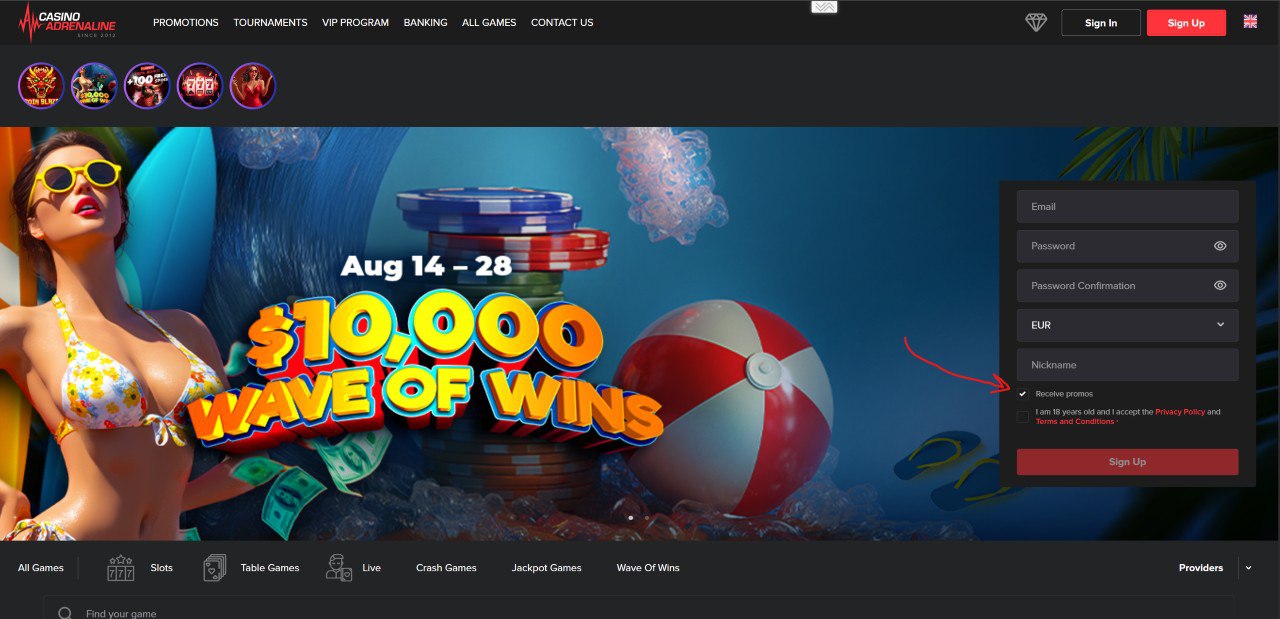Uncheck the Receive promos checkbox

point(1022,394)
